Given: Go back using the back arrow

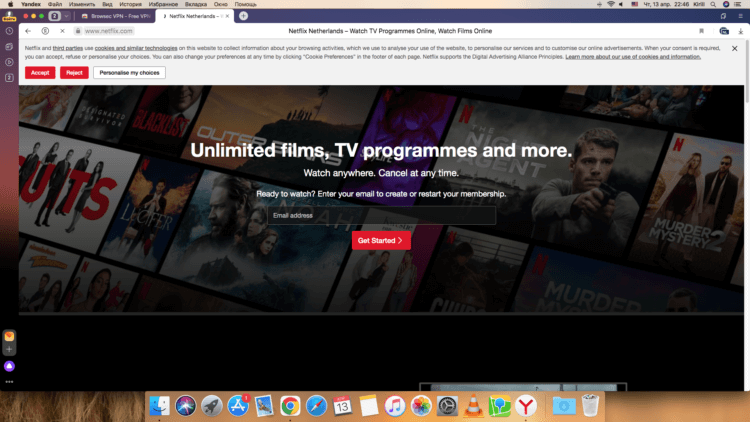Looking at the screenshot, I should pyautogui.click(x=28, y=31).
